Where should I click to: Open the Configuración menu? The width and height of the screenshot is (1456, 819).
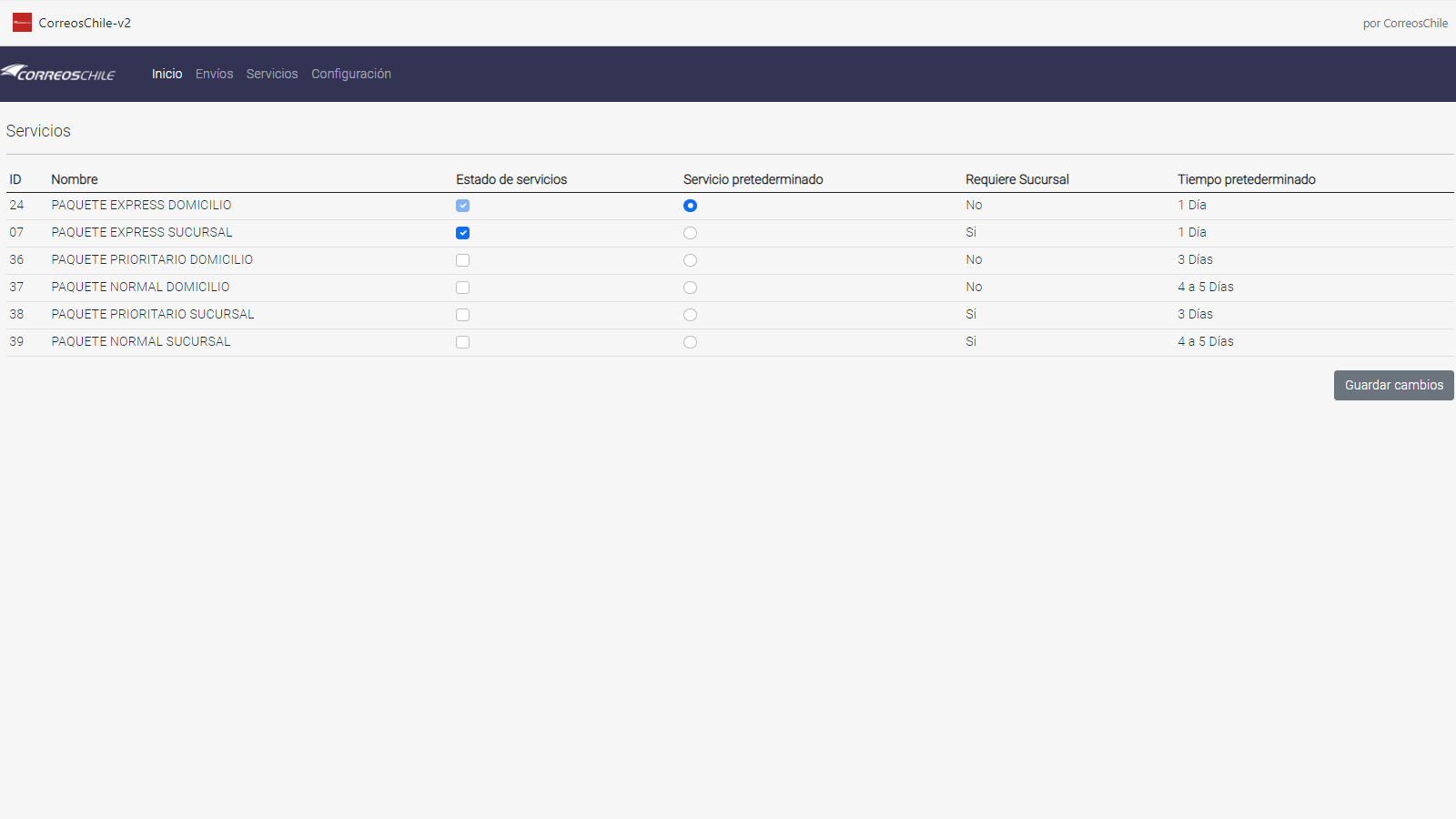click(351, 74)
